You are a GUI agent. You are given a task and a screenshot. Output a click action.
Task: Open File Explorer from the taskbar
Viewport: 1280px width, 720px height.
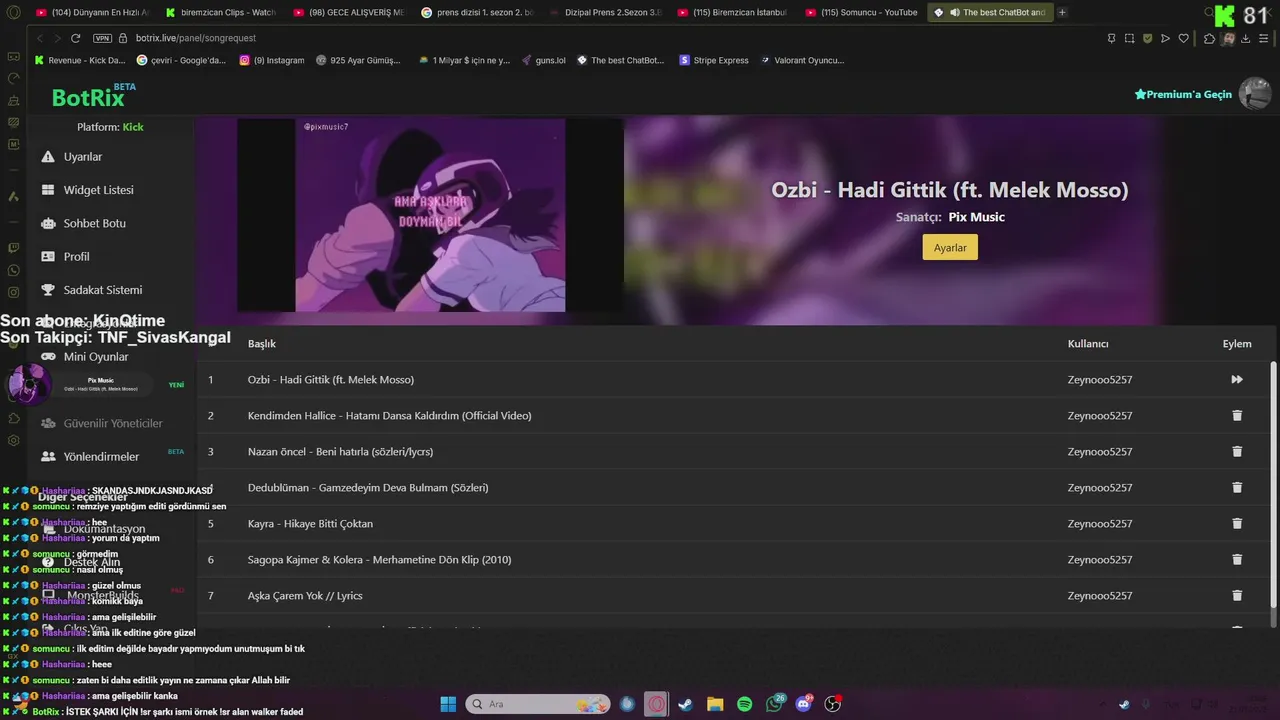click(715, 704)
